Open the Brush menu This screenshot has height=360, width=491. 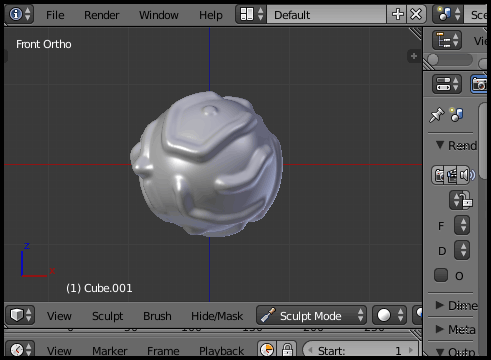157,316
